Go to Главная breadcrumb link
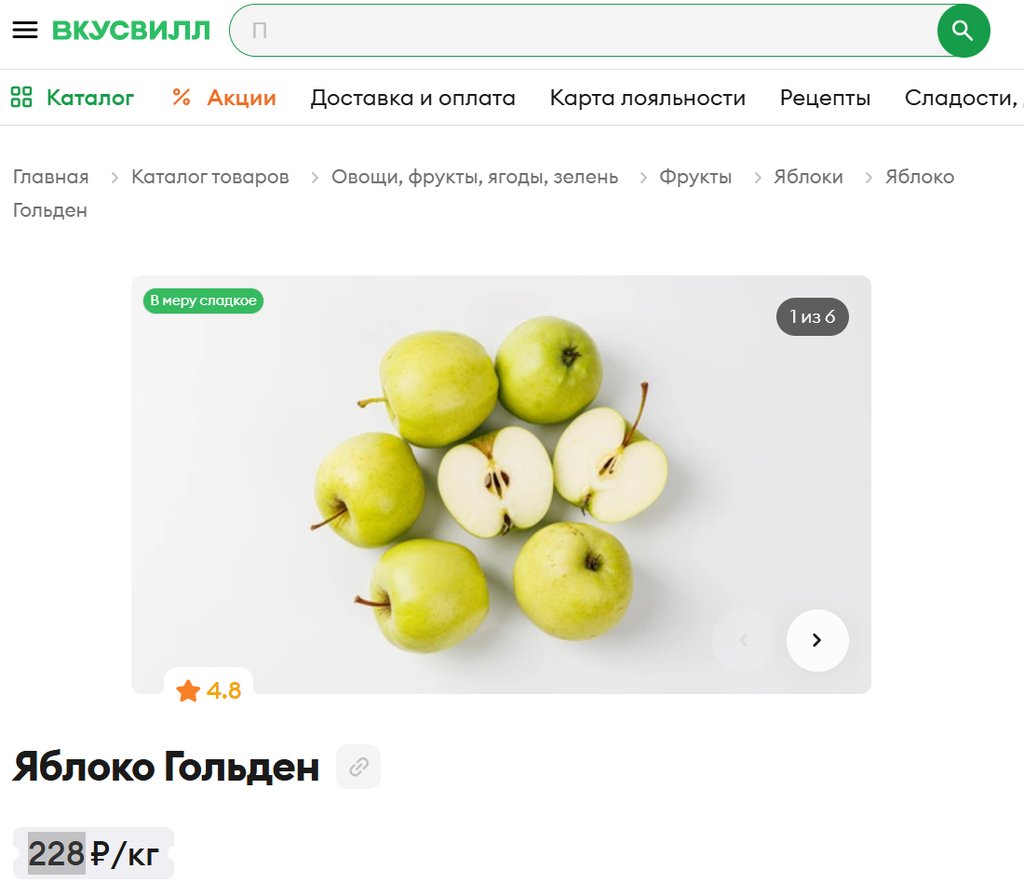 [51, 176]
